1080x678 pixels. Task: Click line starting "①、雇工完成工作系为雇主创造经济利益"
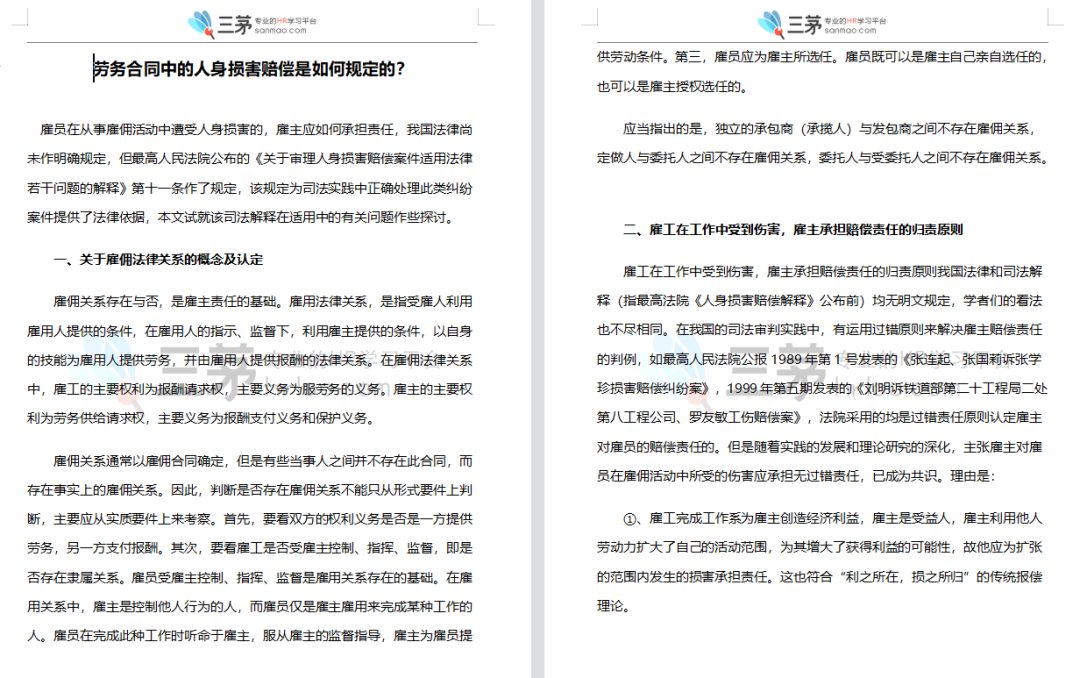[833, 518]
